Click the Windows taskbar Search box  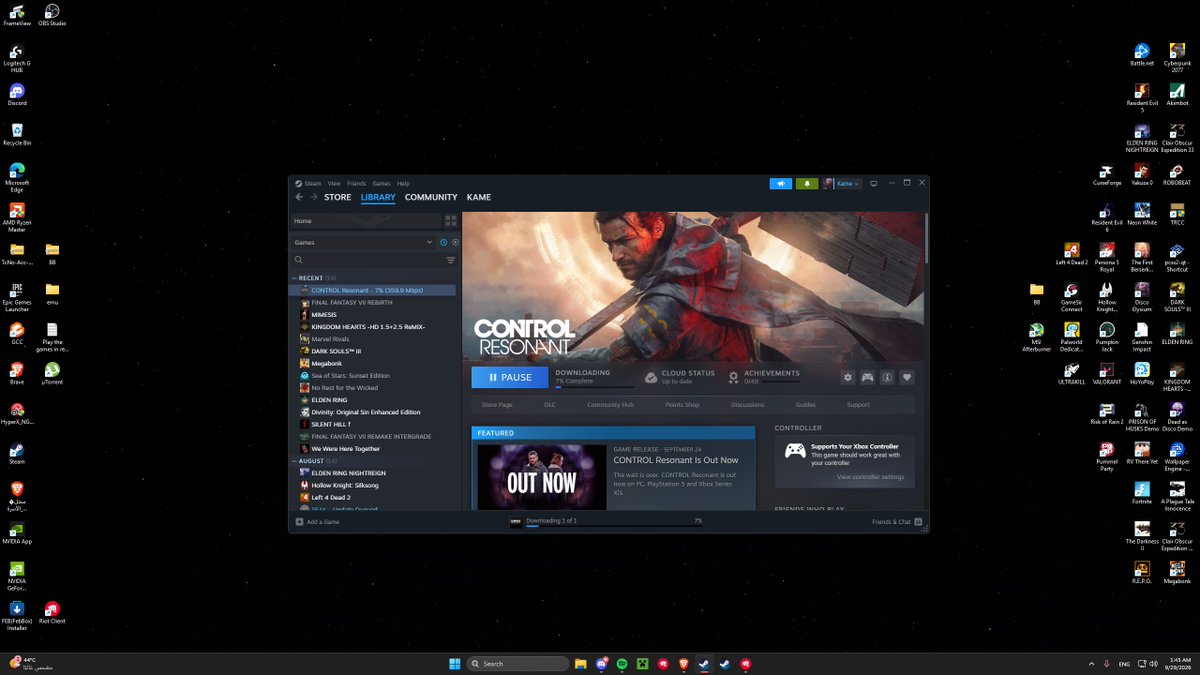(x=519, y=664)
